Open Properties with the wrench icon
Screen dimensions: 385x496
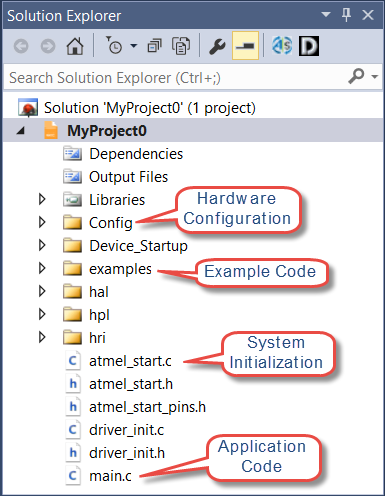217,46
